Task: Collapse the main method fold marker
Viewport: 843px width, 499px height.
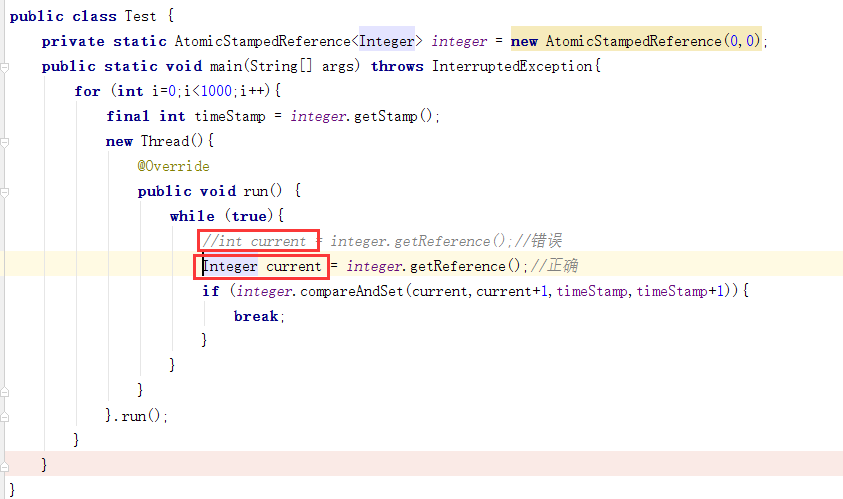Action: pyautogui.click(x=4, y=67)
